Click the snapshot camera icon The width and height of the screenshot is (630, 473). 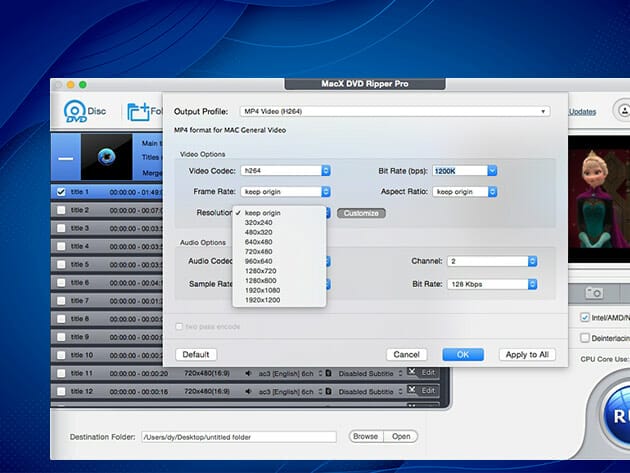click(x=593, y=292)
